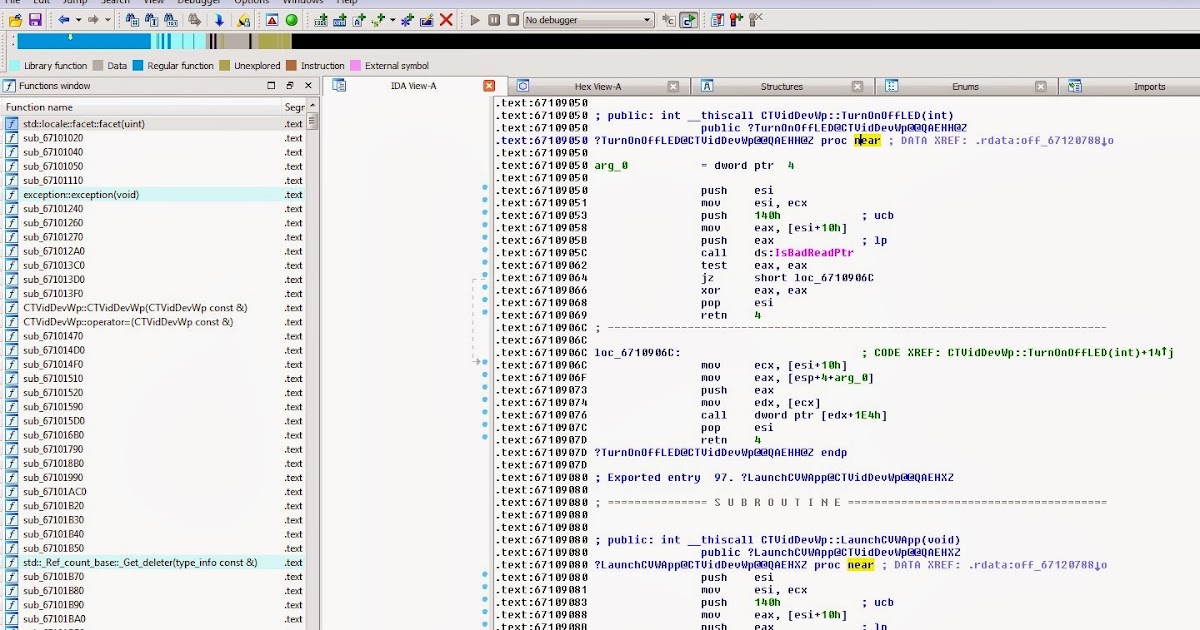Switch to the IDA View-A tab

(x=413, y=86)
